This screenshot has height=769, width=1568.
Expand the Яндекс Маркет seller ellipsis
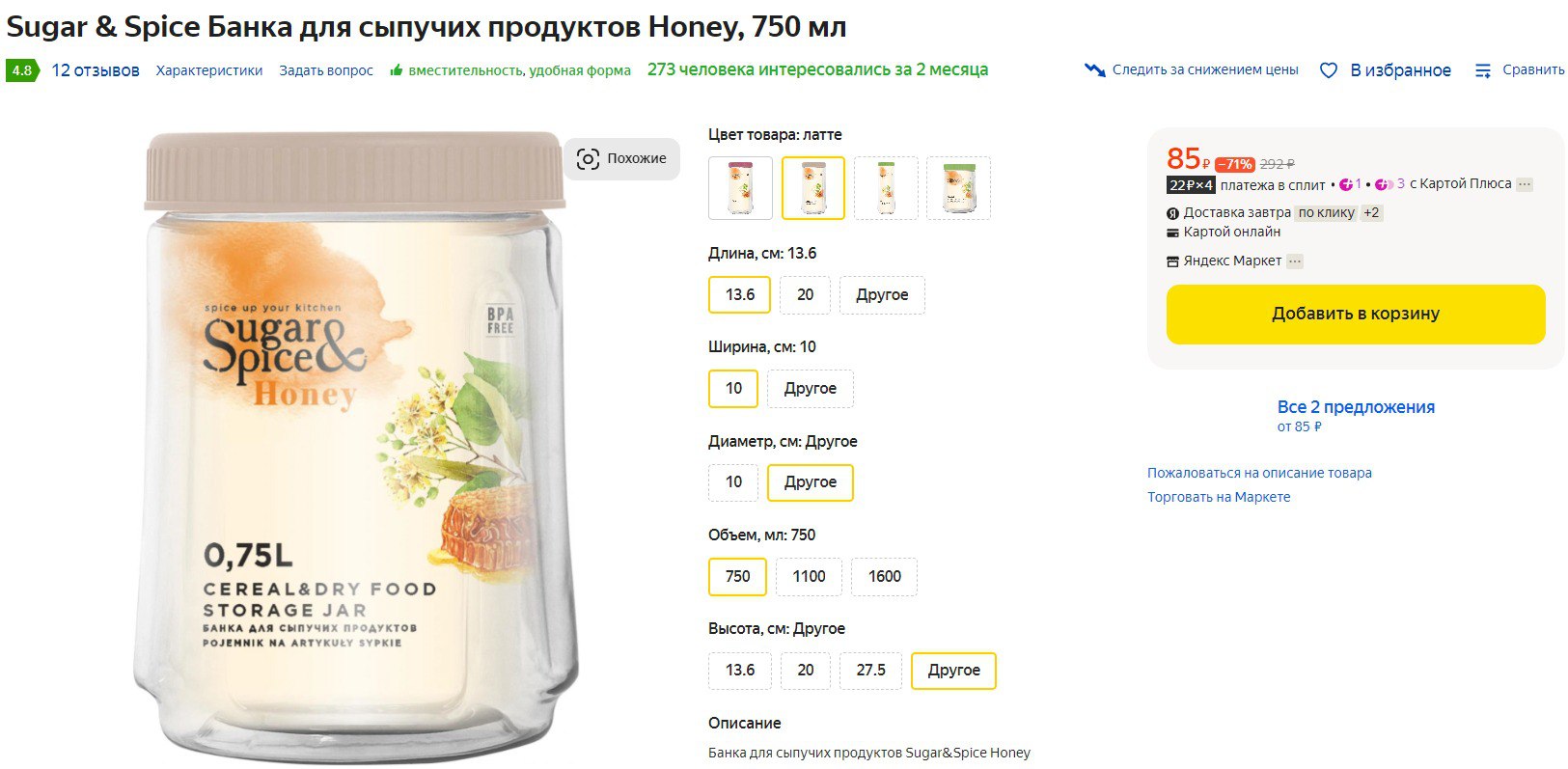[1295, 261]
